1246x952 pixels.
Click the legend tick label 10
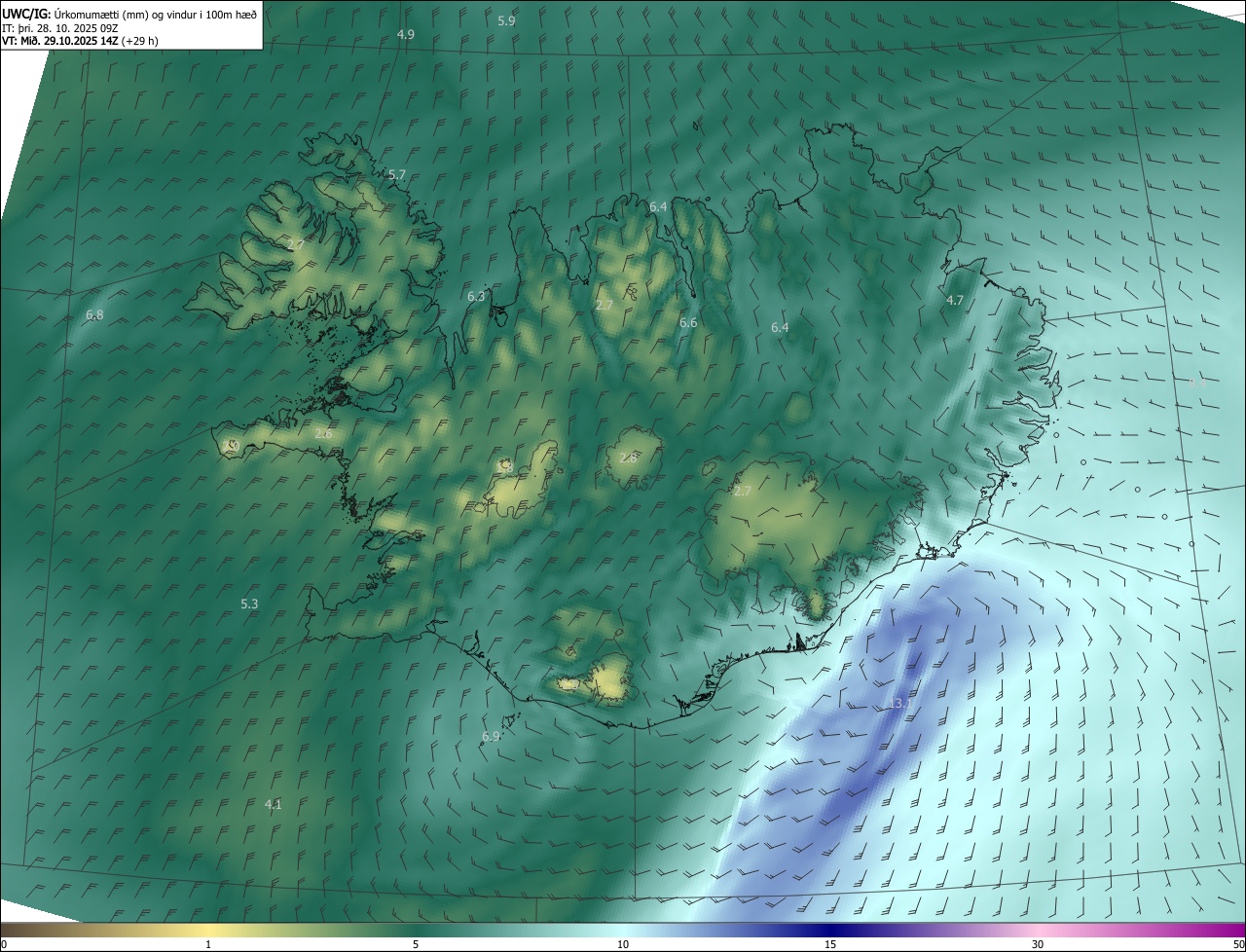point(623,944)
